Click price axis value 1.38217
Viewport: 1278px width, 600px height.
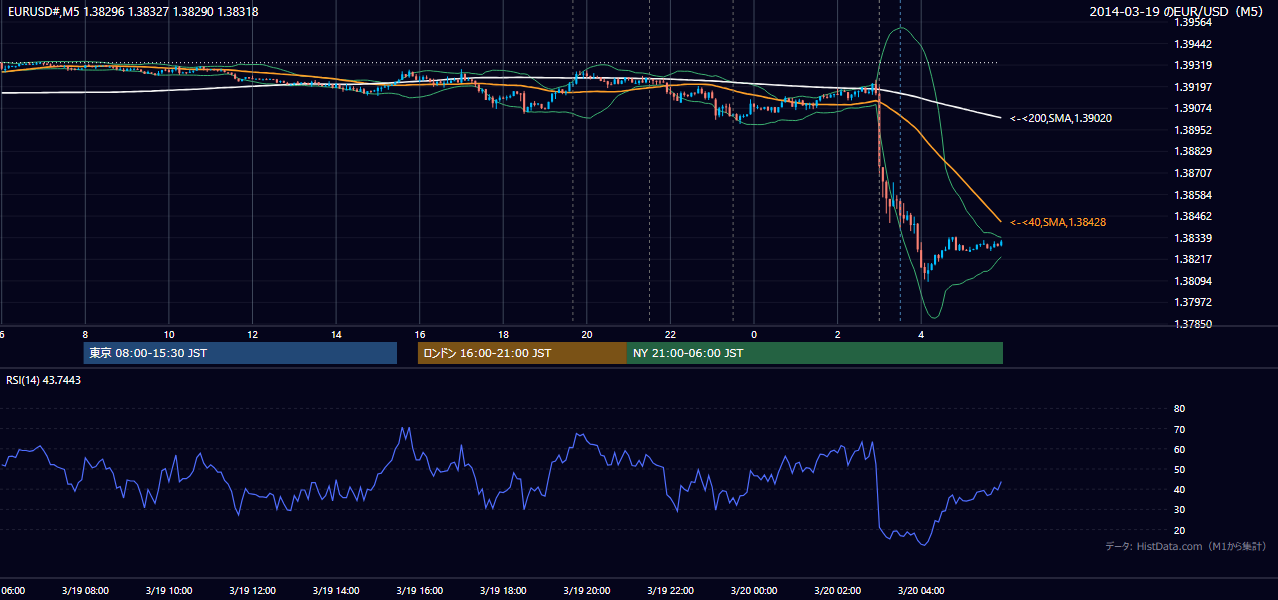[x=1192, y=259]
